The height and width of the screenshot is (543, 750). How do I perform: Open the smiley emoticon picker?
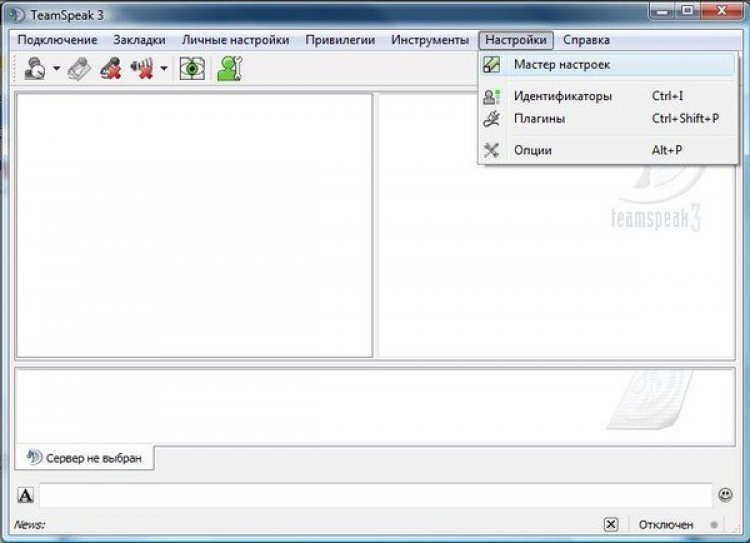(x=725, y=495)
